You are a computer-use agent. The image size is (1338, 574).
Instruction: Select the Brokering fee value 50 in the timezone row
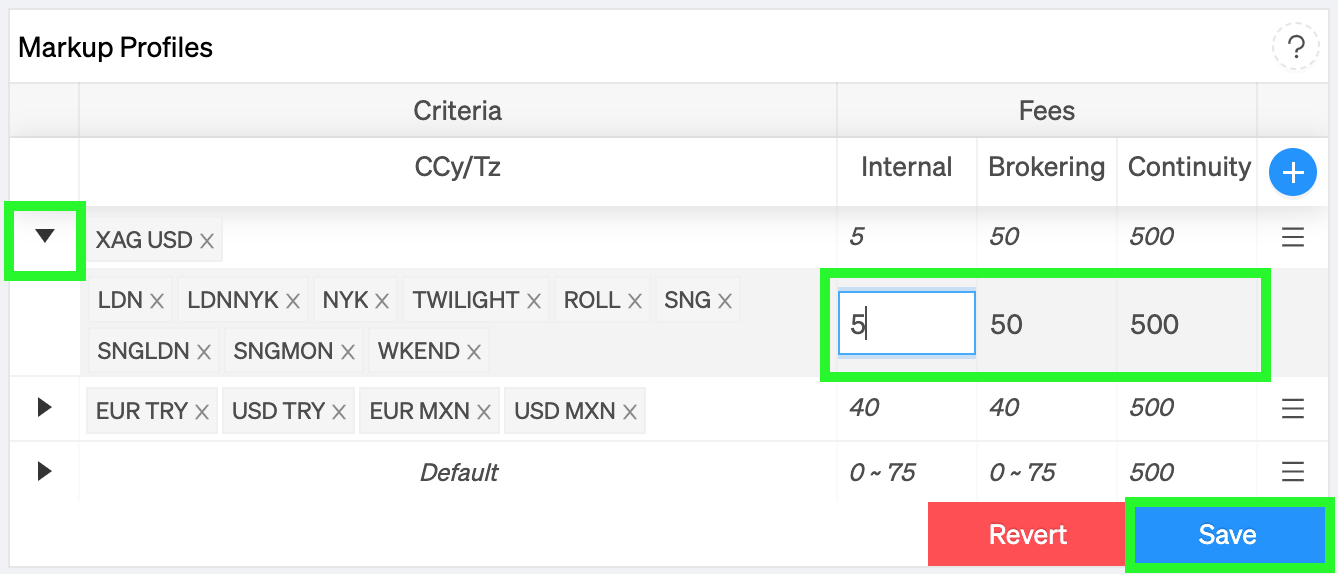[1006, 324]
